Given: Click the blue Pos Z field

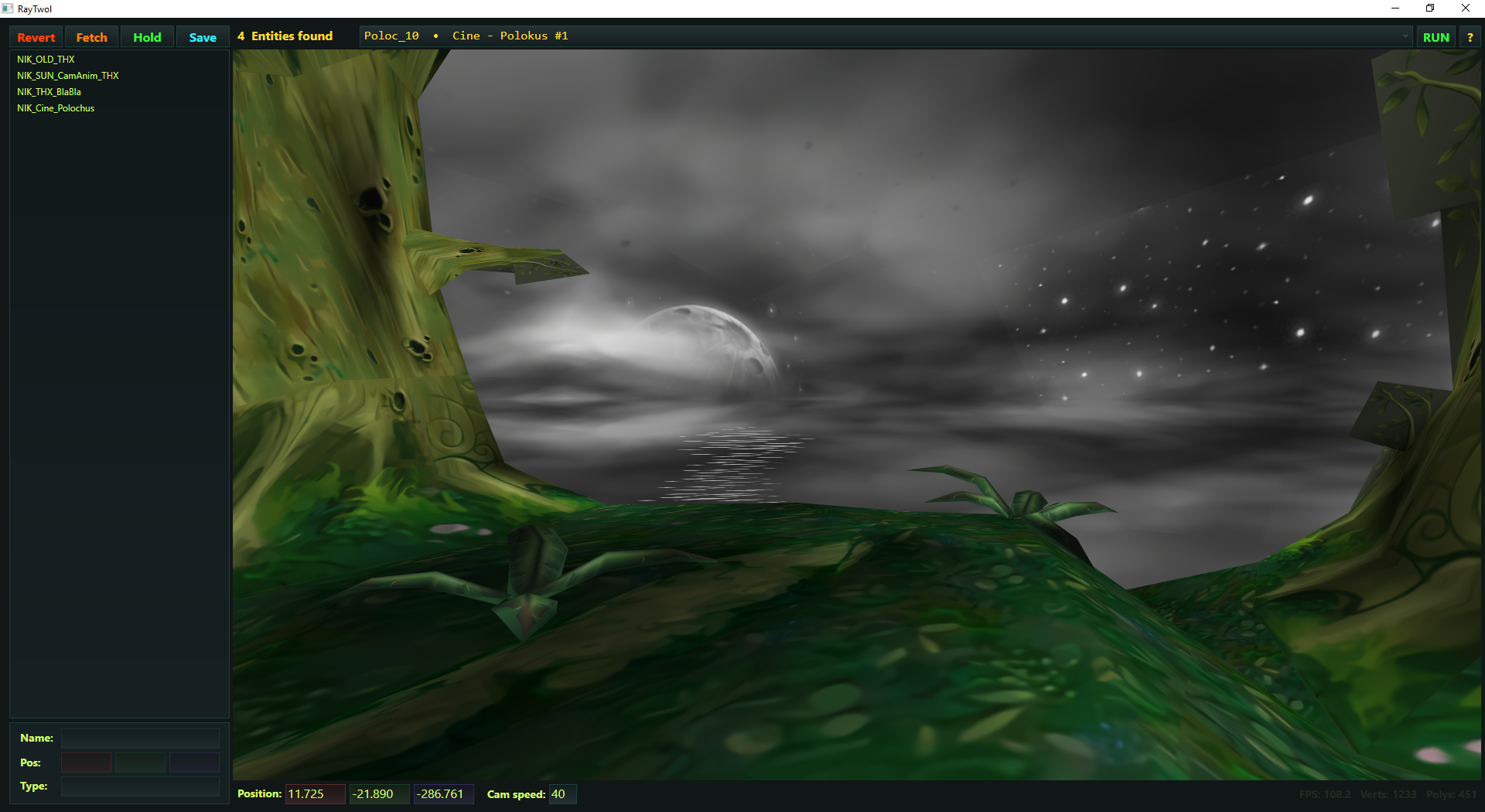Looking at the screenshot, I should click(x=194, y=763).
